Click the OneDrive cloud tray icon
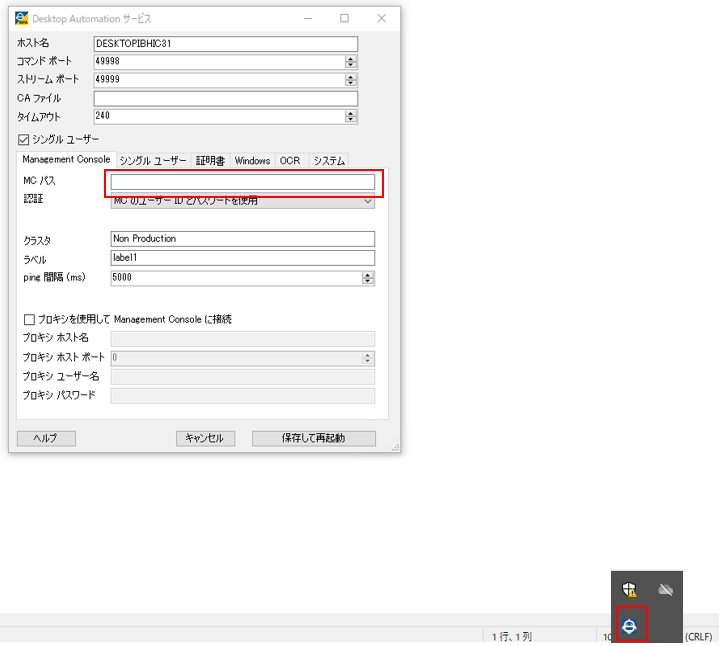Viewport: 723px width, 646px height. [x=665, y=589]
